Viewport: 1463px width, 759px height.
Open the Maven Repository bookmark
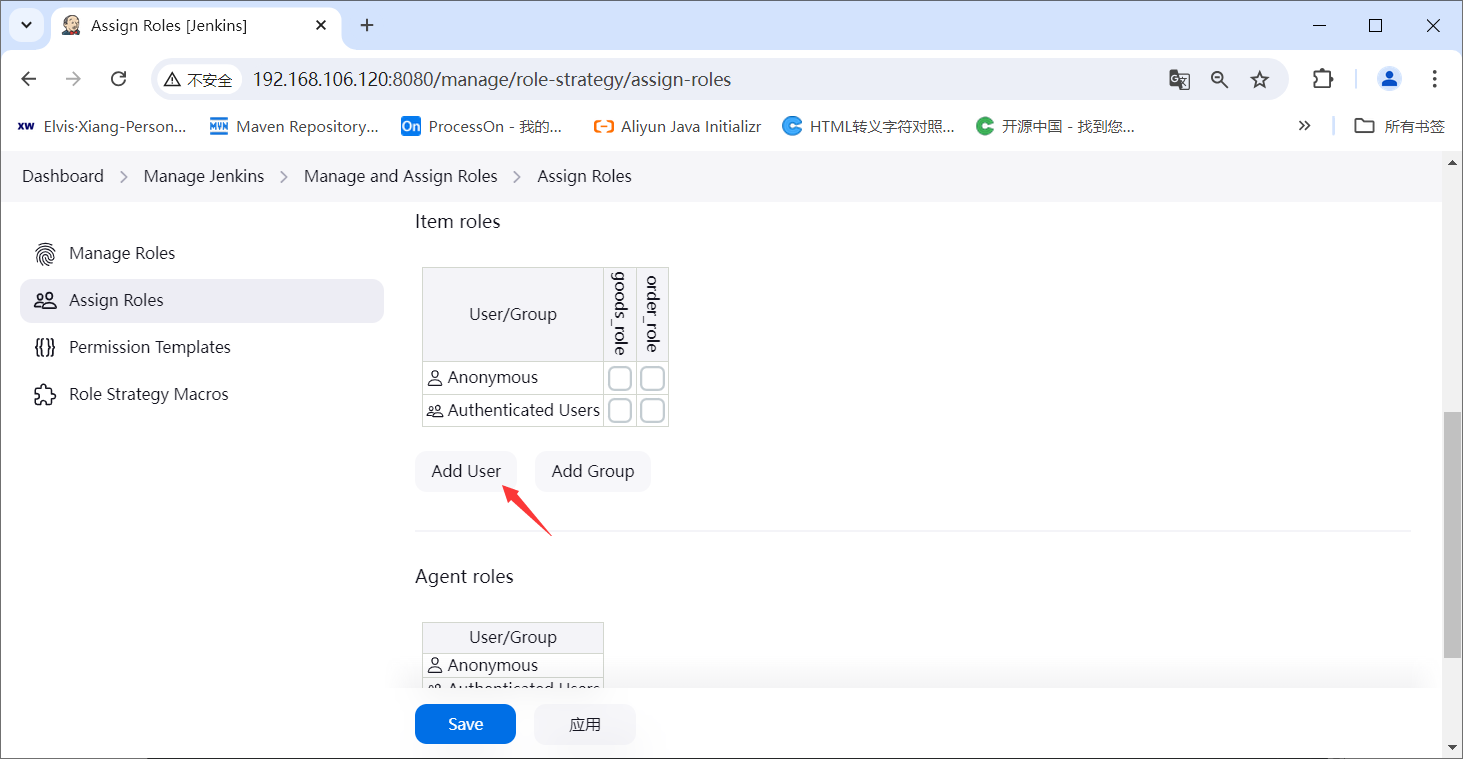coord(294,126)
